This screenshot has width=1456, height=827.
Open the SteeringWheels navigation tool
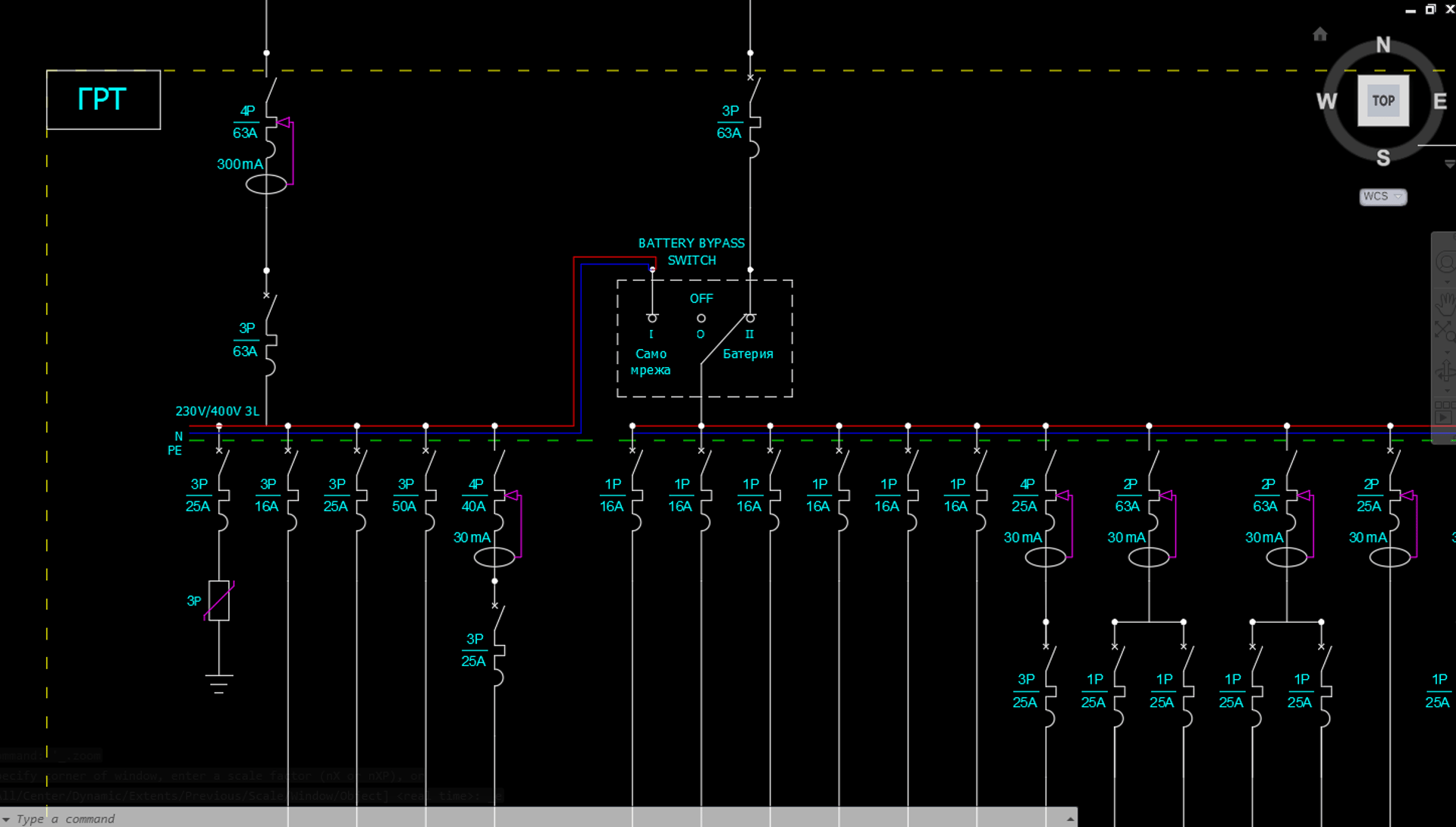coord(1445,263)
